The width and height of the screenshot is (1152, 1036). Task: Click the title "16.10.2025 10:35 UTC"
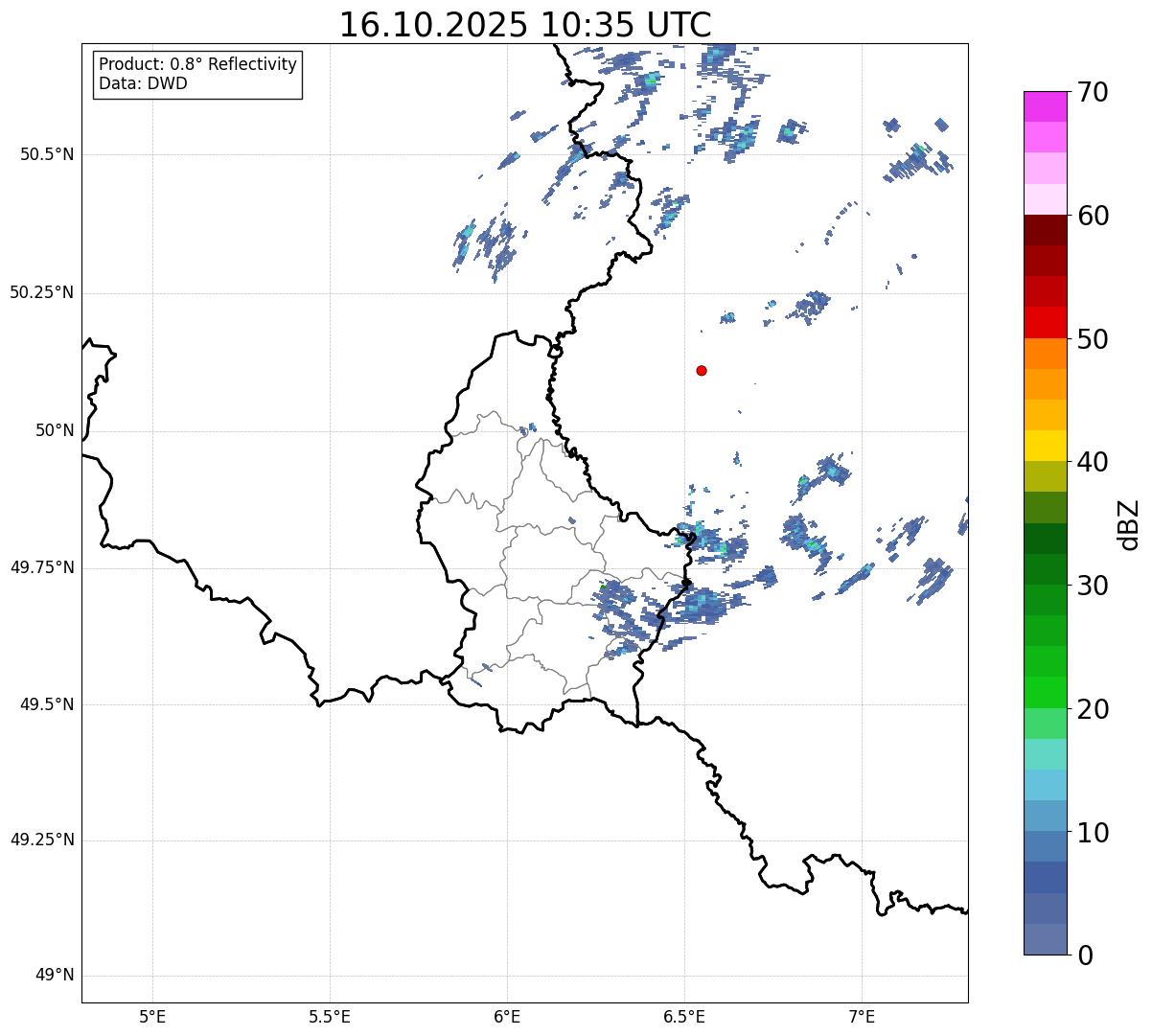[525, 25]
